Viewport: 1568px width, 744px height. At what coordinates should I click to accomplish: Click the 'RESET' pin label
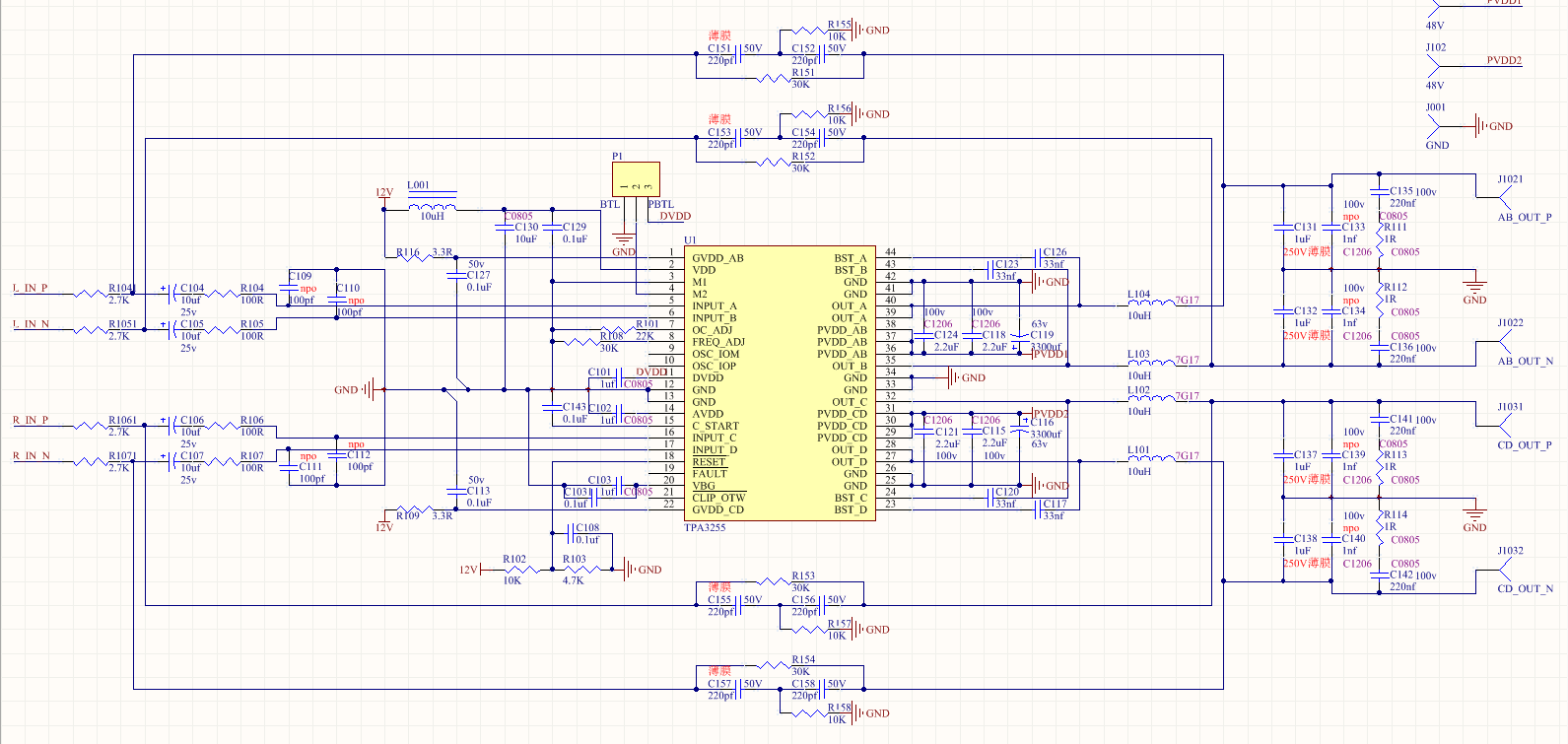[709, 462]
